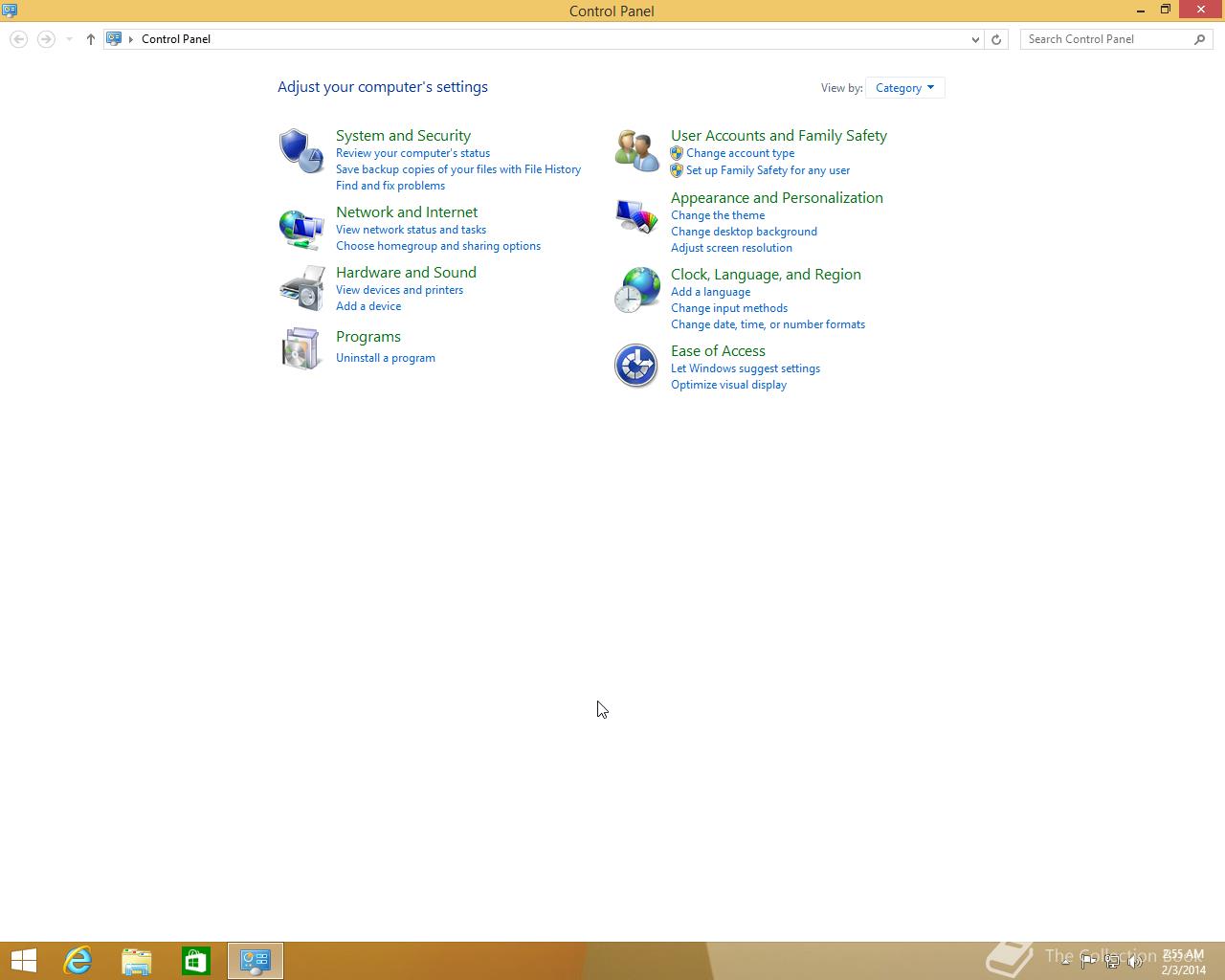Click Add a language
Image resolution: width=1225 pixels, height=980 pixels.
[x=710, y=292]
